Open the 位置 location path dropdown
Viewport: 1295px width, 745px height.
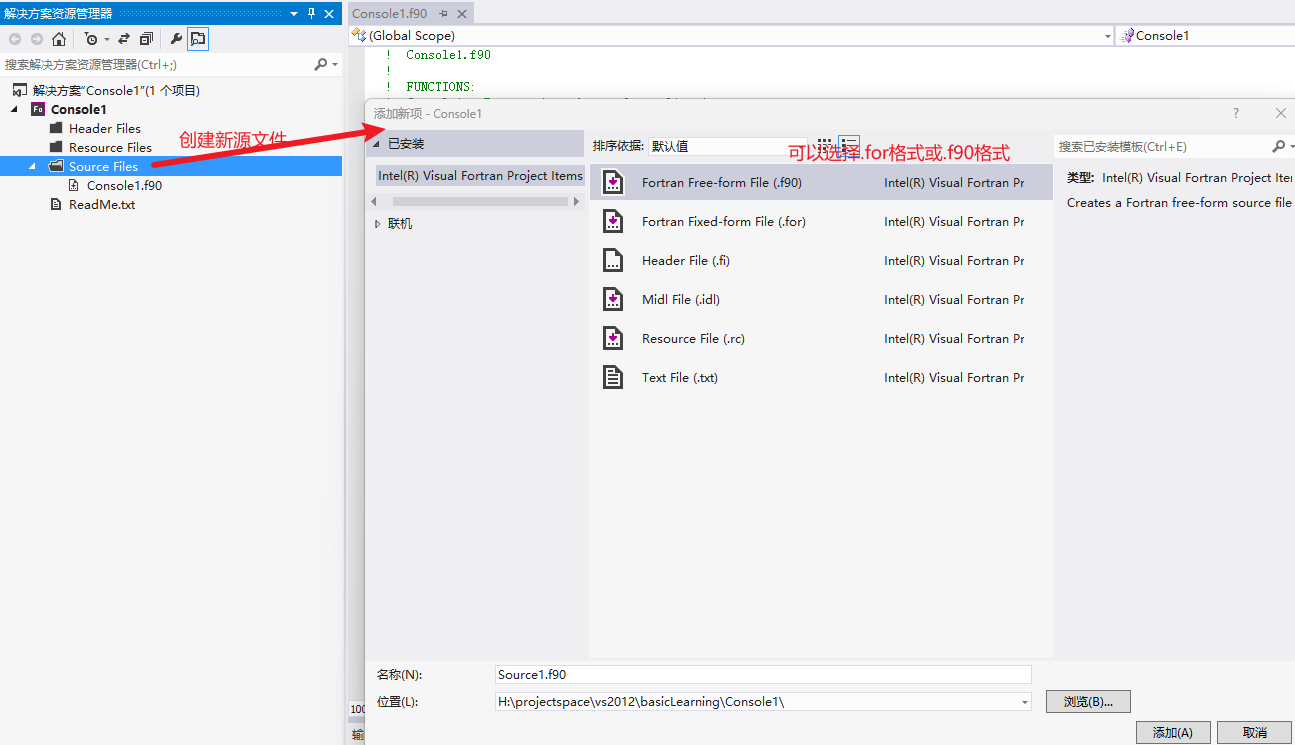pyautogui.click(x=1025, y=702)
